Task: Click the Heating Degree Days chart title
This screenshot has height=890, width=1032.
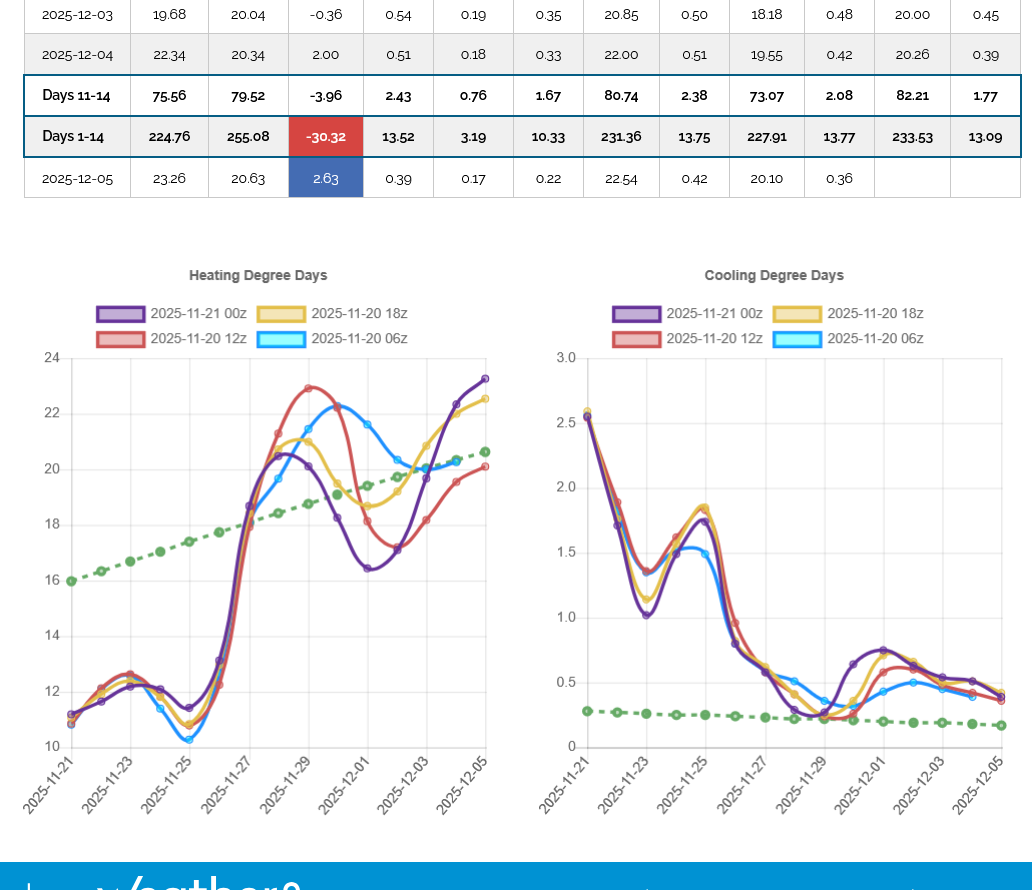Action: pos(258,275)
